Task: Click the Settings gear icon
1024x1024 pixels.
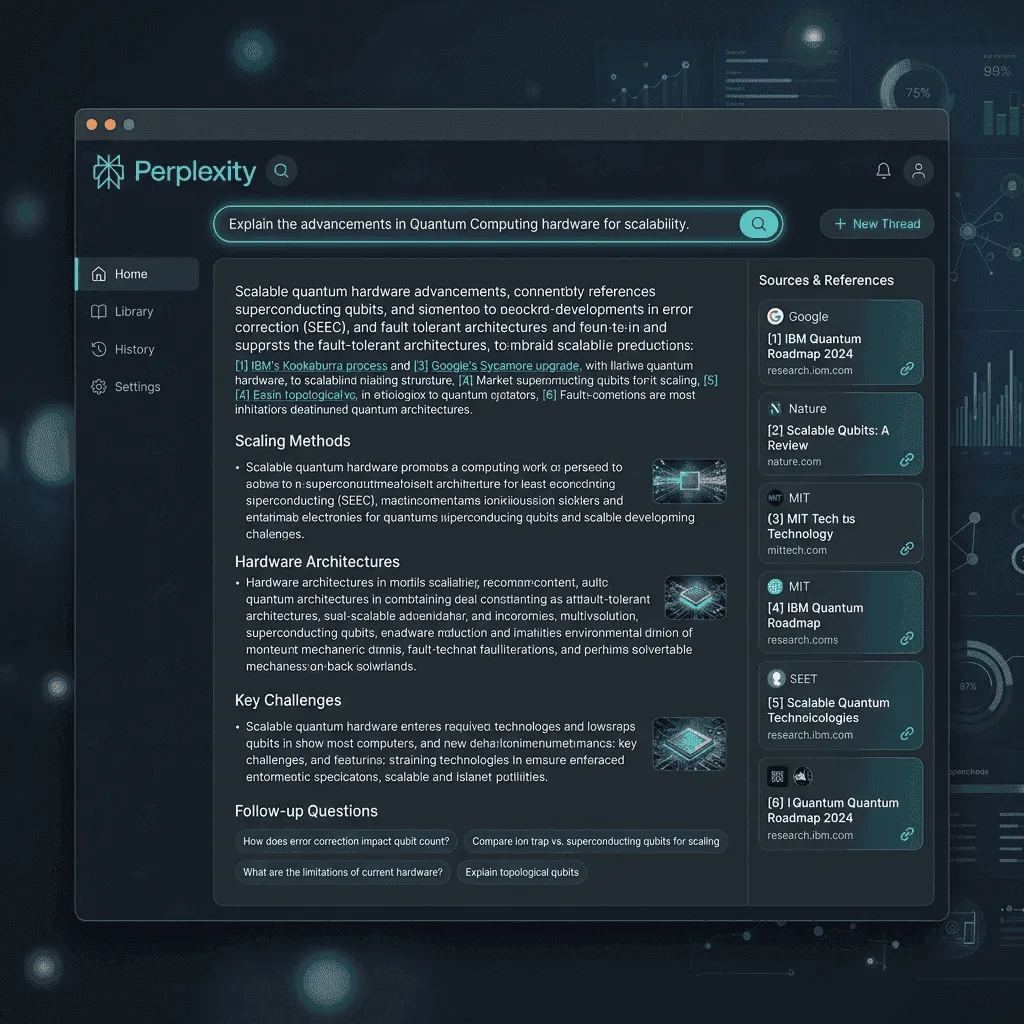Action: [x=99, y=387]
